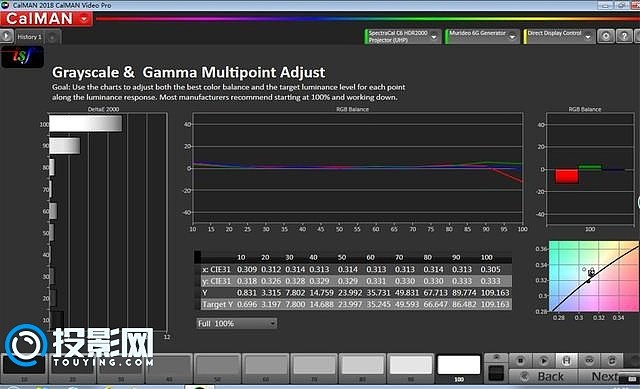
Task: Click the refresh loop icon
Action: [x=612, y=361]
